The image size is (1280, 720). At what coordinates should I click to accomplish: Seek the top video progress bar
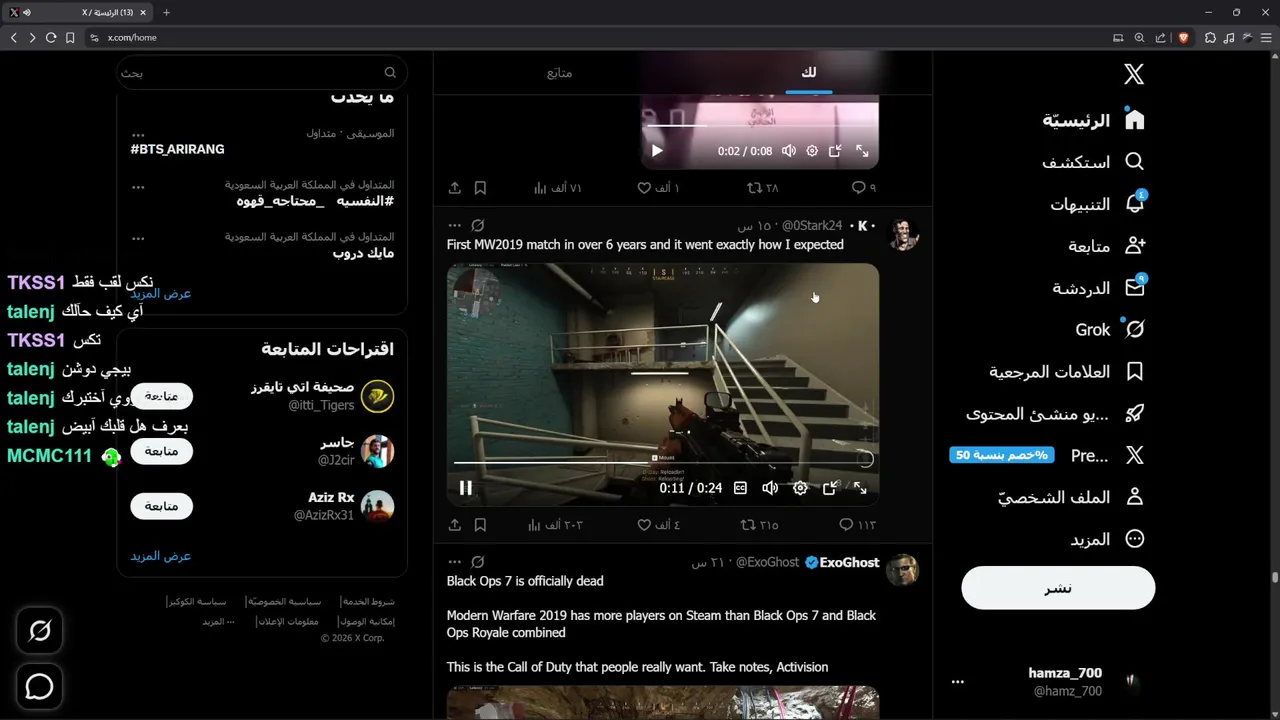tap(759, 125)
